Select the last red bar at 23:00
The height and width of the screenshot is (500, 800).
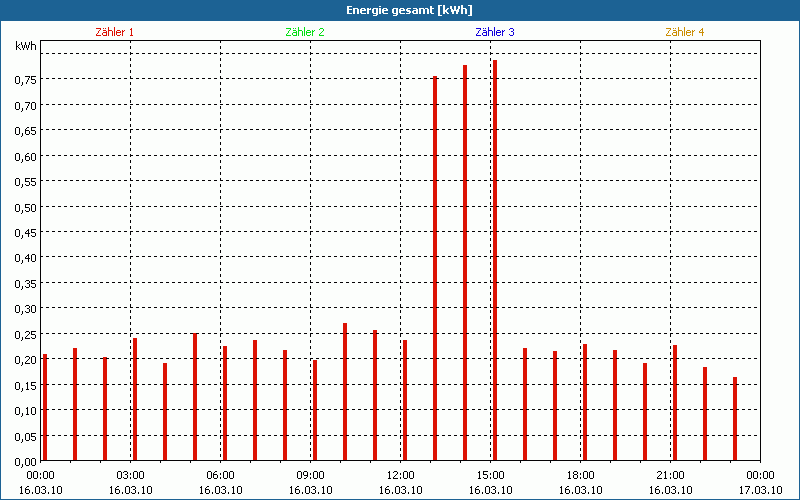pyautogui.click(x=735, y=419)
